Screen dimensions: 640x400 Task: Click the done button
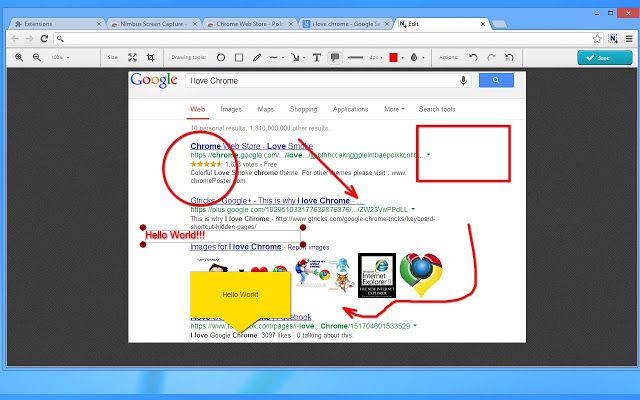(604, 58)
